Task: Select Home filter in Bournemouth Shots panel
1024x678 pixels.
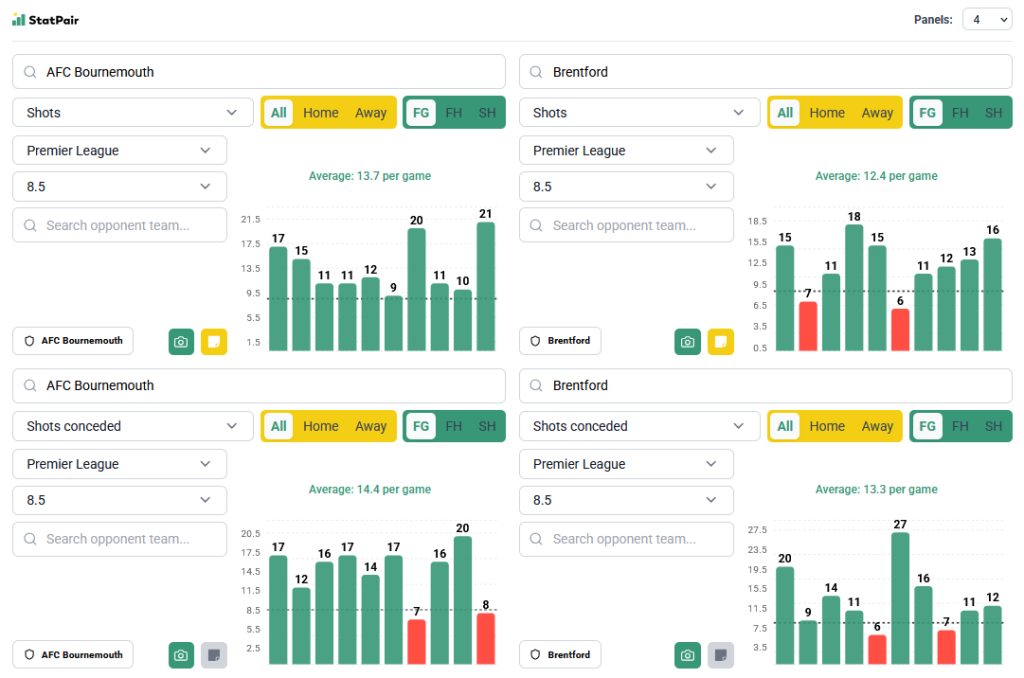Action: pos(320,113)
